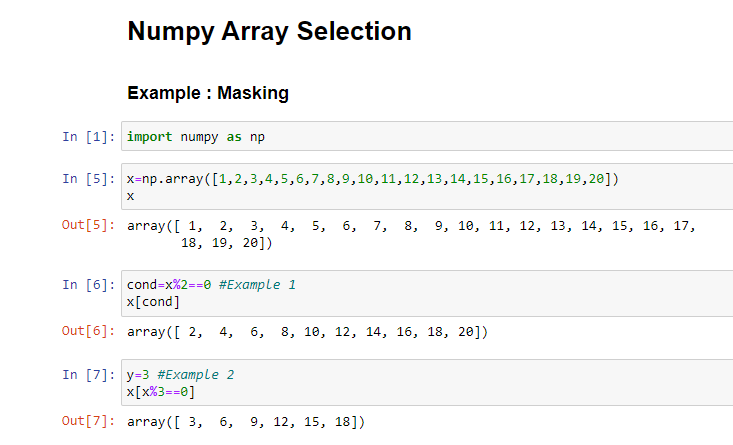The image size is (733, 445).
Task: Click the x[cond] code line
Action: [x=153, y=302]
